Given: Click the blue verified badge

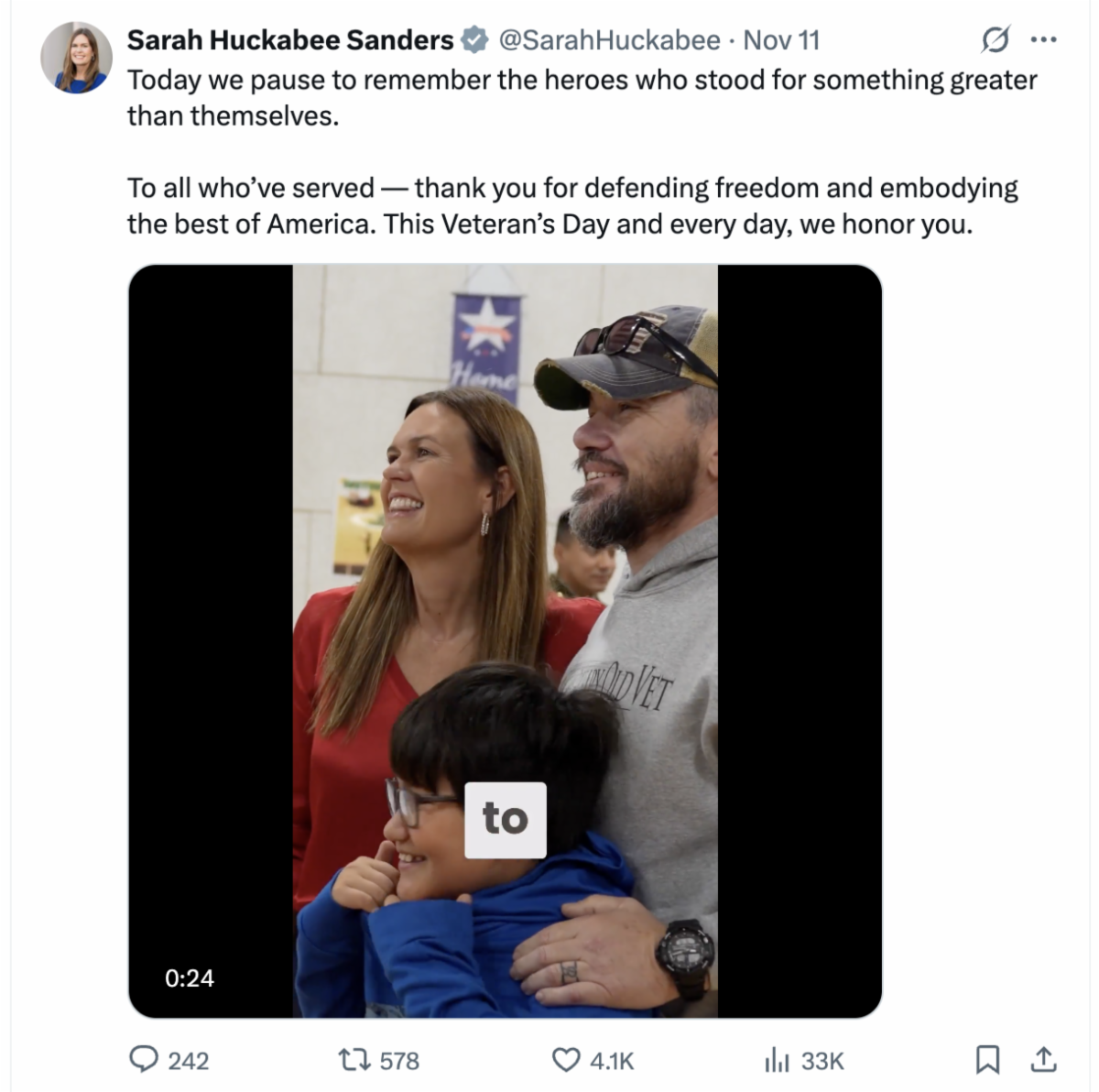Looking at the screenshot, I should pyautogui.click(x=473, y=40).
